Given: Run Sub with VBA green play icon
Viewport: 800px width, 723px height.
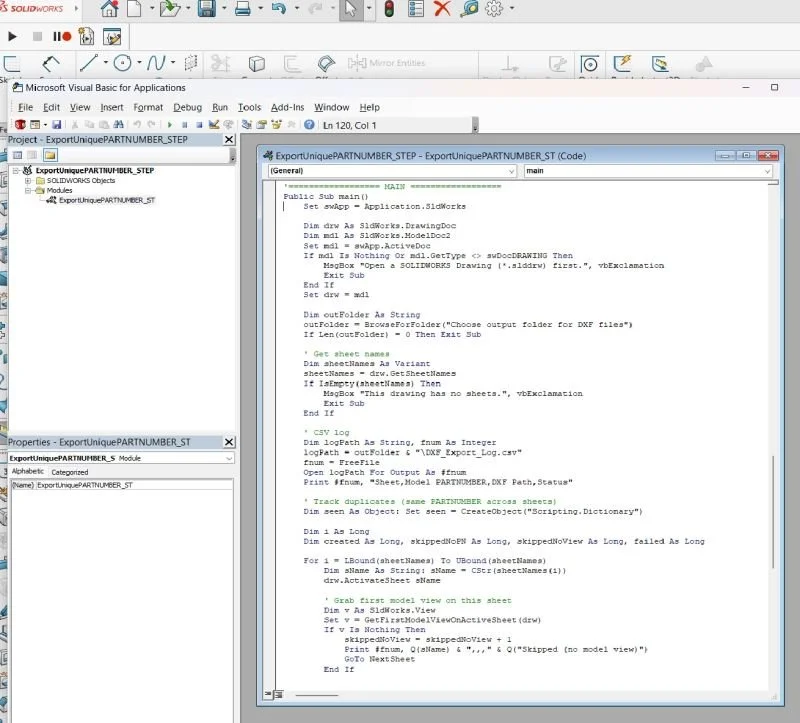Looking at the screenshot, I should click(x=170, y=124).
